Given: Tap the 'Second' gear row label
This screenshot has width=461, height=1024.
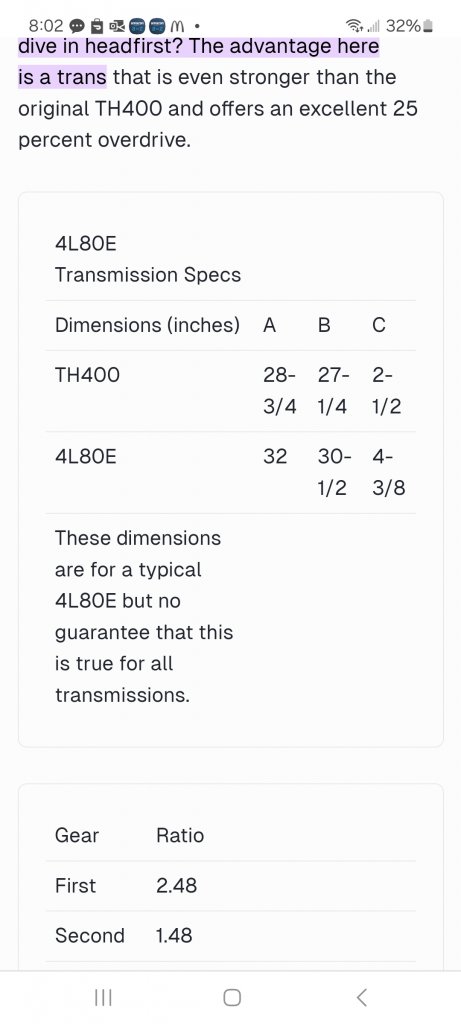Looking at the screenshot, I should tap(89, 935).
